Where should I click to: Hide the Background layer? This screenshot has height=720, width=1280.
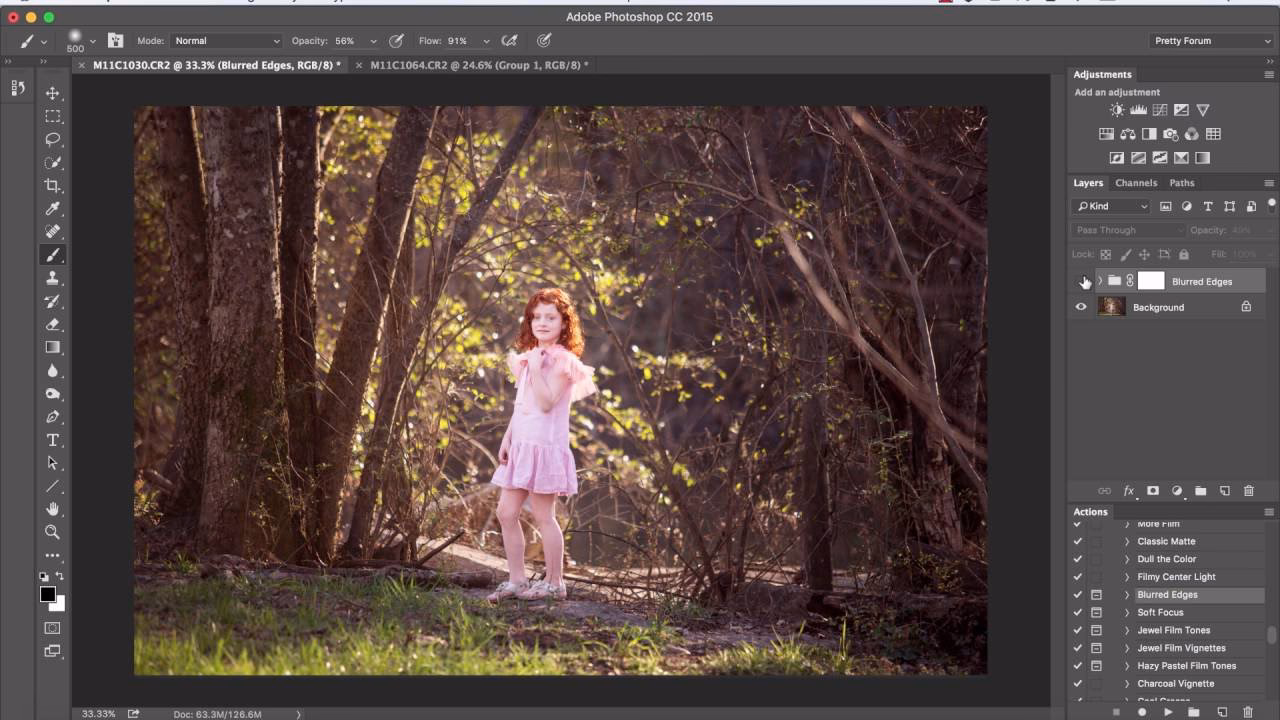pyautogui.click(x=1081, y=307)
